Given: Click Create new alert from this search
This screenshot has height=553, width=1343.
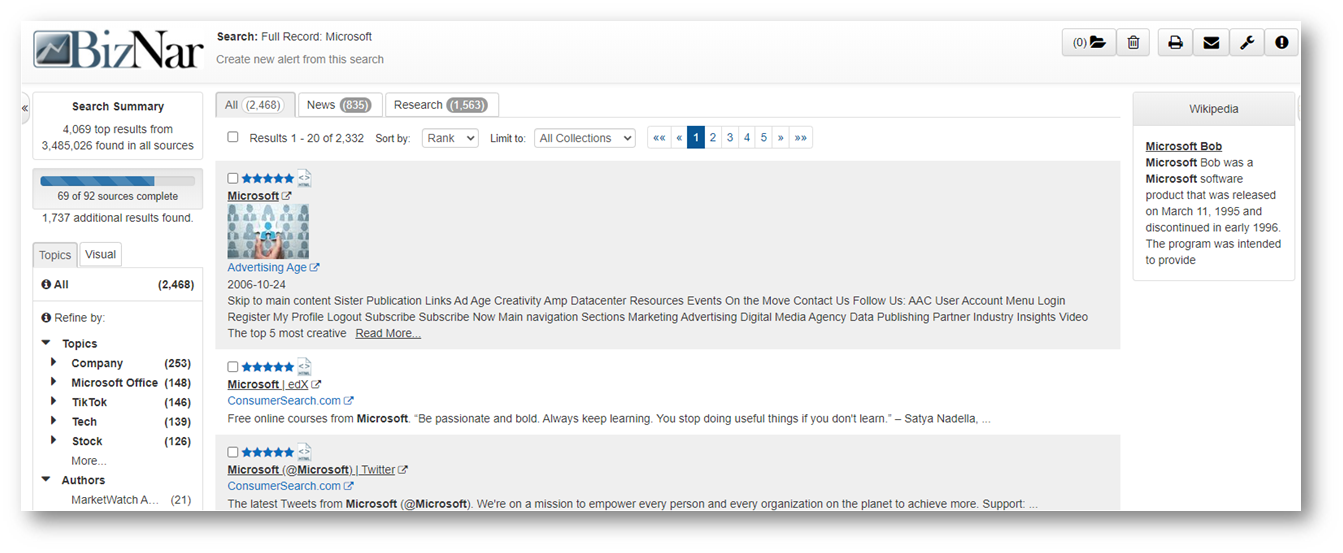Looking at the screenshot, I should [x=300, y=59].
